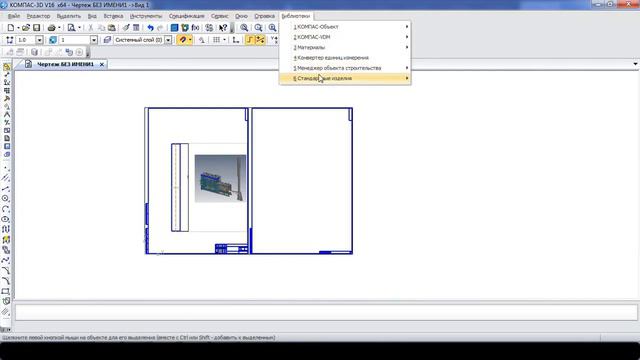Select the Line segment tool in left panel
The image size is (640, 360).
point(6,188)
